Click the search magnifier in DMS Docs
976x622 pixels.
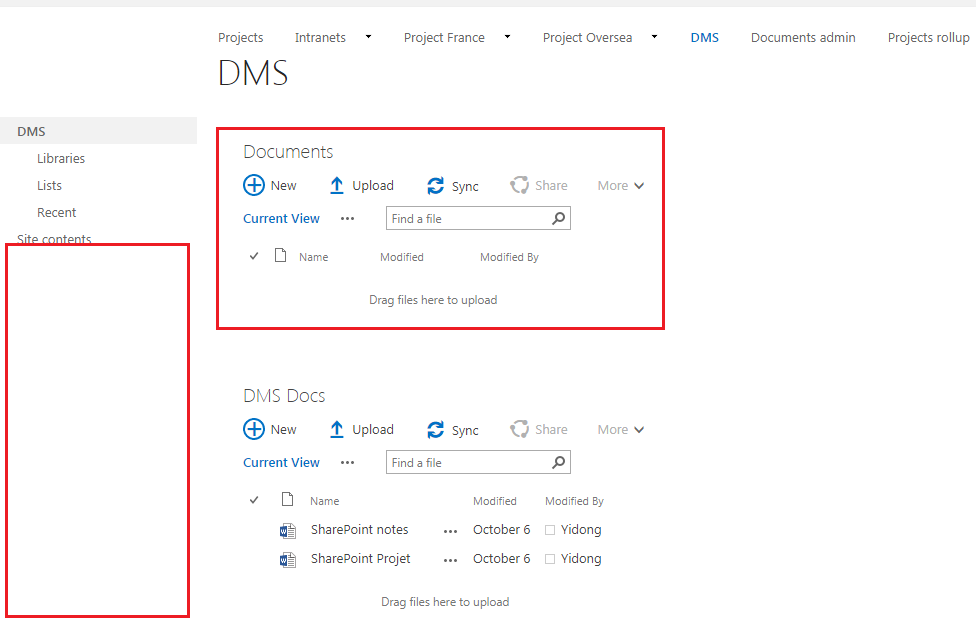[x=559, y=463]
